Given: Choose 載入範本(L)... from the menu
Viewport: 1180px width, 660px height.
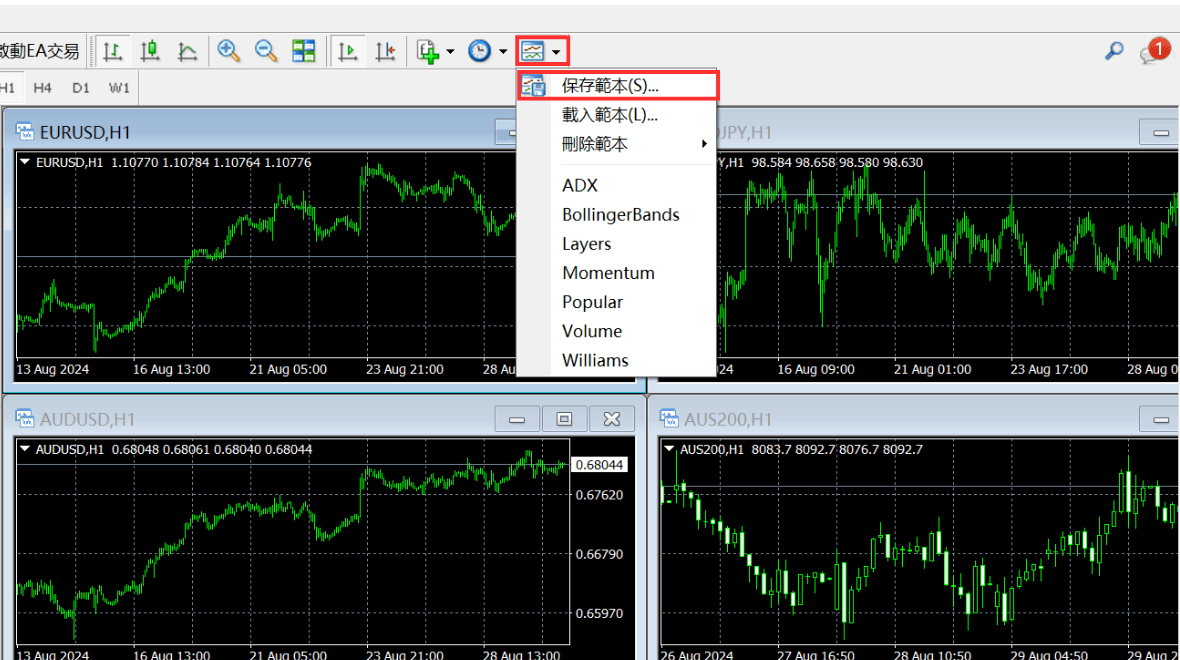Looking at the screenshot, I should 610,115.
